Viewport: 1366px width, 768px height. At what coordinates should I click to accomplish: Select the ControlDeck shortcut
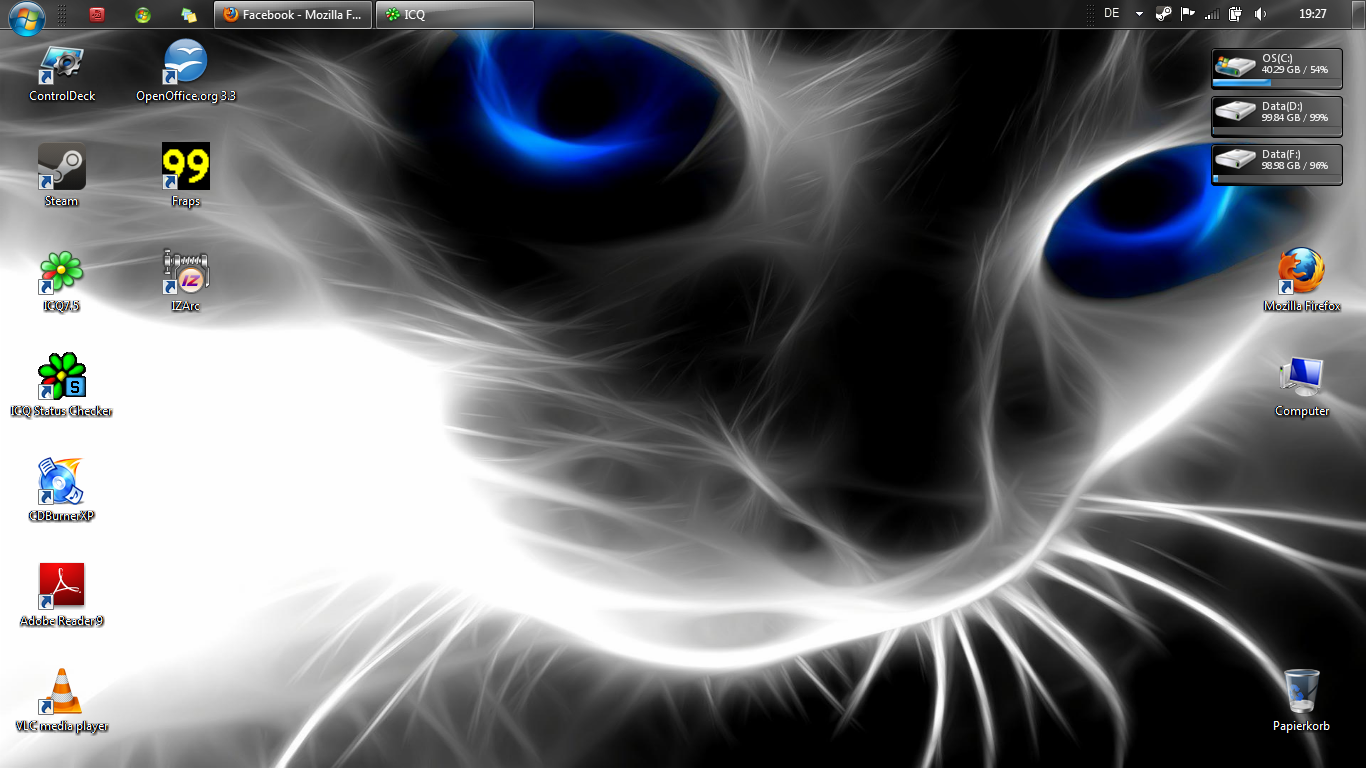pos(62,63)
